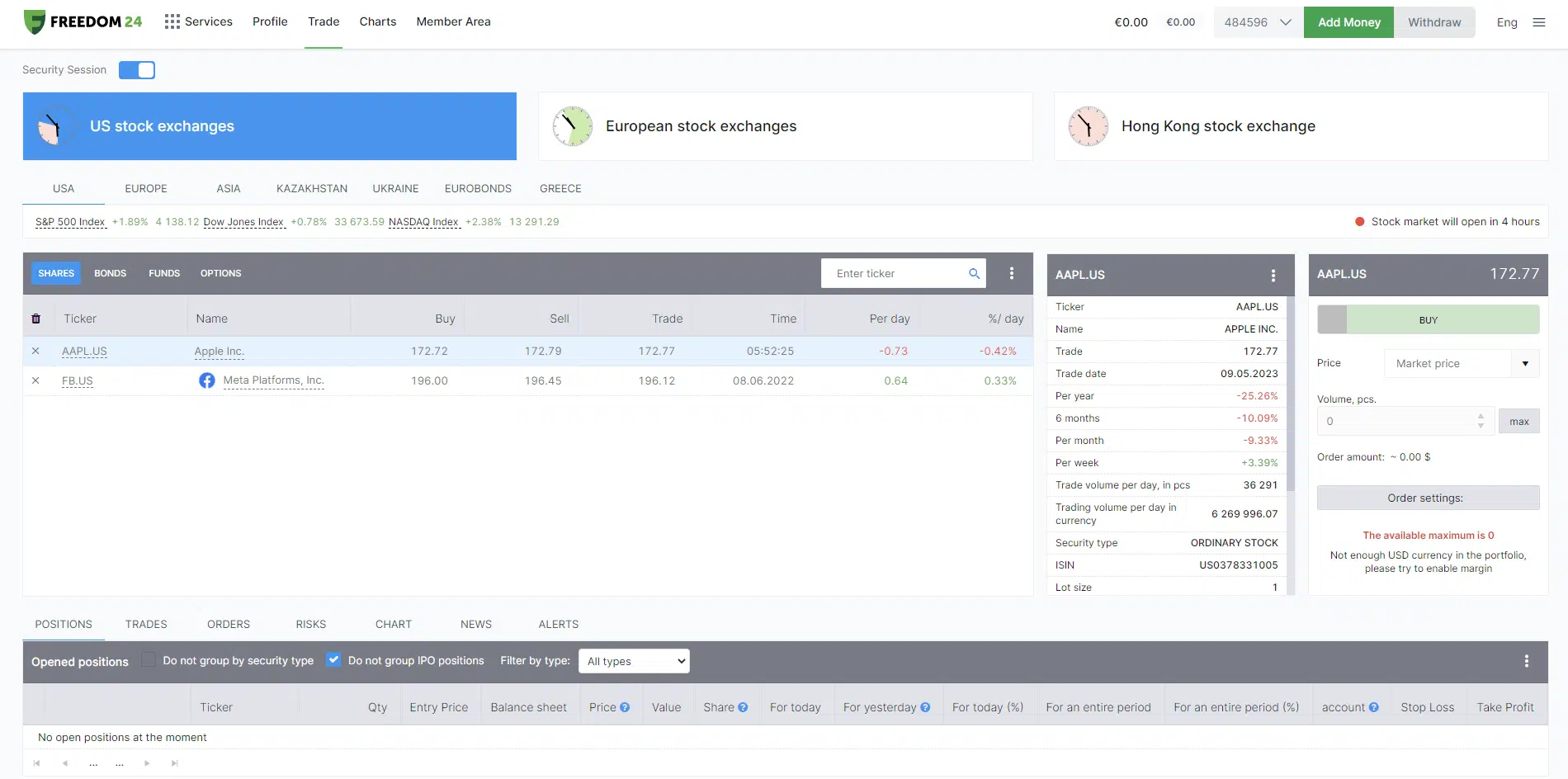Go to first page of positions

pyautogui.click(x=36, y=763)
